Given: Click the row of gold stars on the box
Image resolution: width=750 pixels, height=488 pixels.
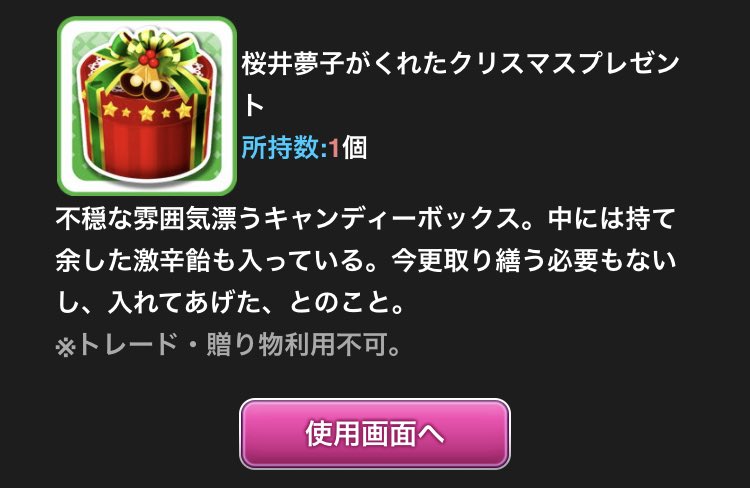Looking at the screenshot, I should click(x=146, y=111).
